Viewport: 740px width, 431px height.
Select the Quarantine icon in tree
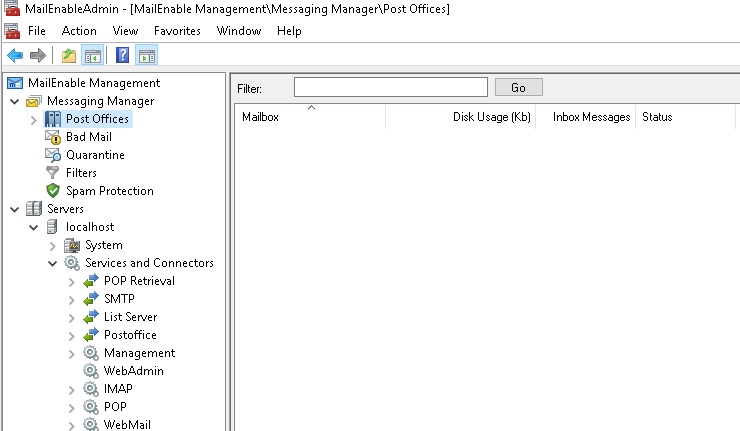(53, 155)
